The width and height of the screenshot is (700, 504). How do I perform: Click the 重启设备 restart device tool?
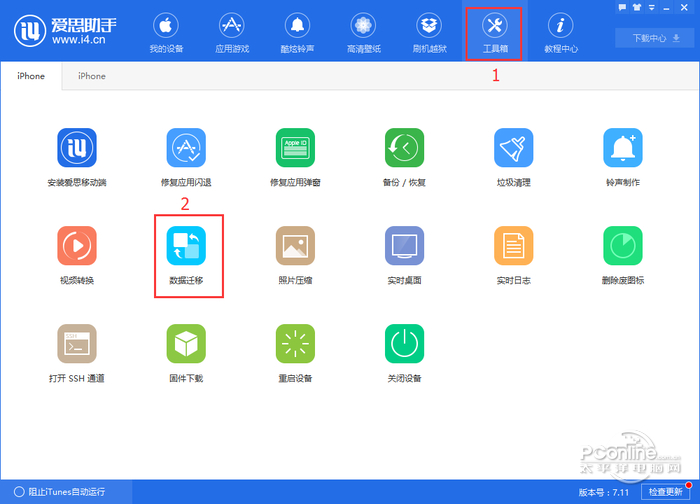(x=295, y=354)
